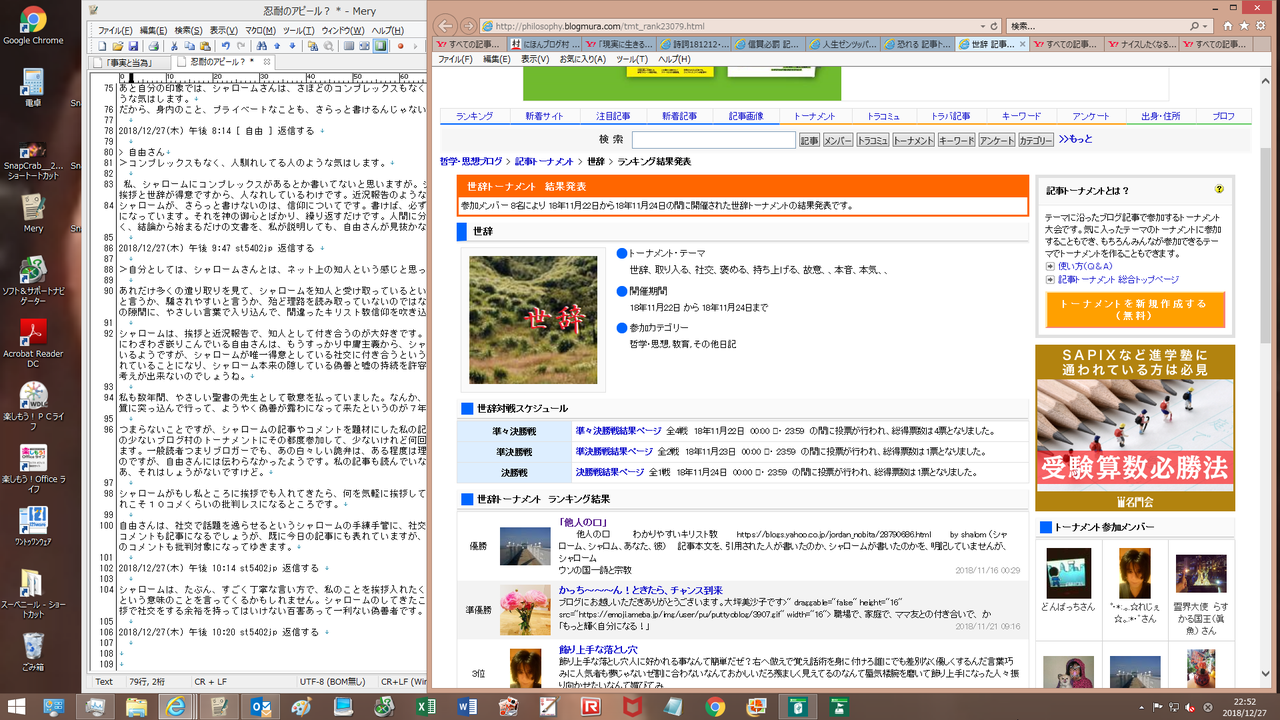Click the Redo icon in Mery toolbar
The height and width of the screenshot is (720, 1280).
pyautogui.click(x=241, y=46)
